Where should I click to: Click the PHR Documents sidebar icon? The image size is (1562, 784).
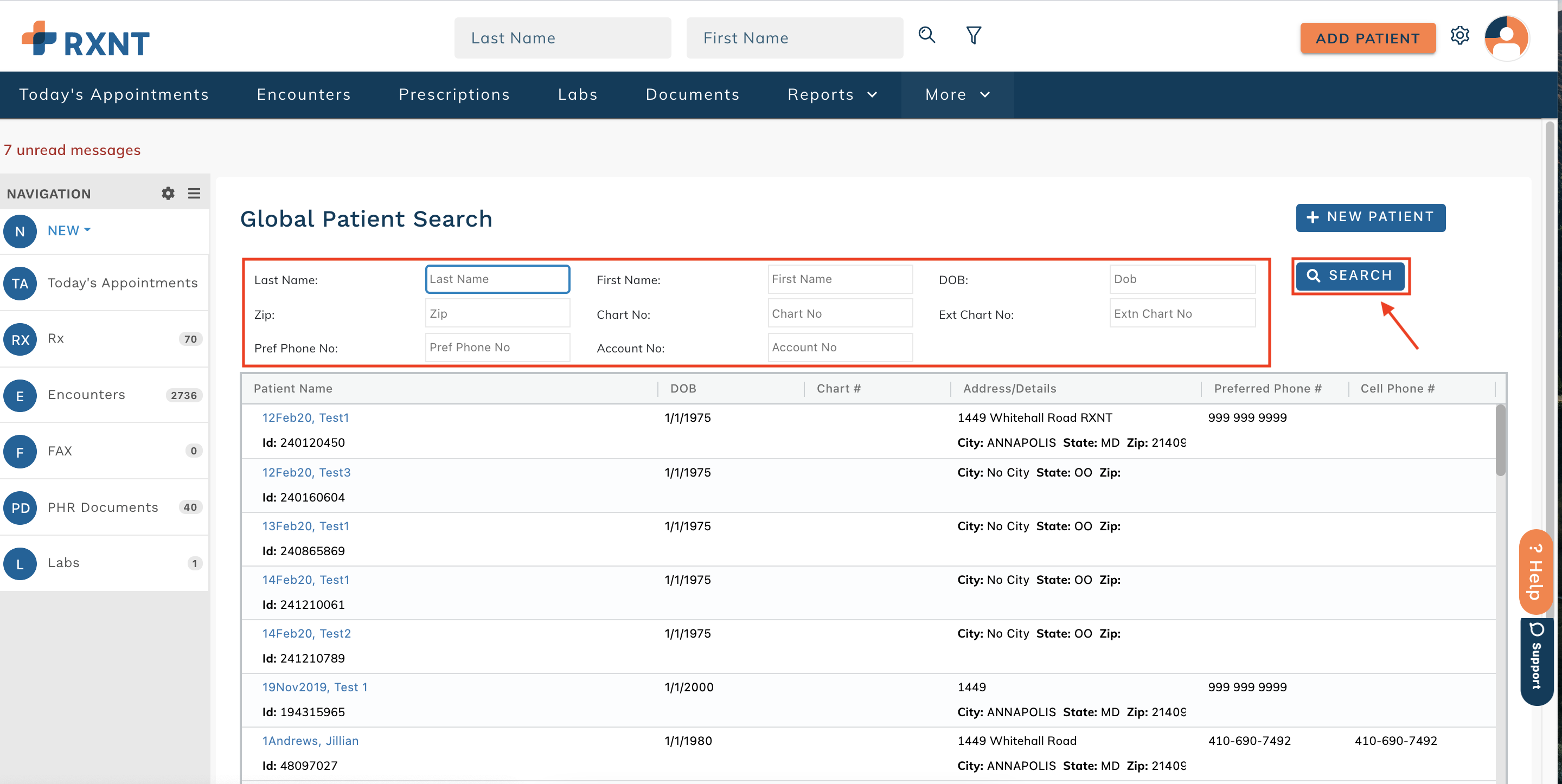(20, 507)
